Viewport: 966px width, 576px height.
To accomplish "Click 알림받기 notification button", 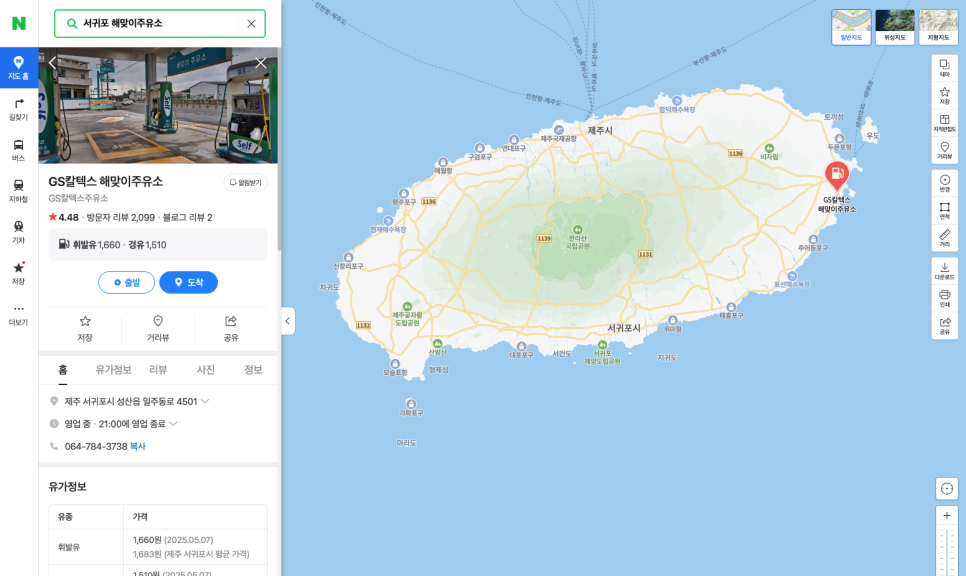I will pos(245,182).
